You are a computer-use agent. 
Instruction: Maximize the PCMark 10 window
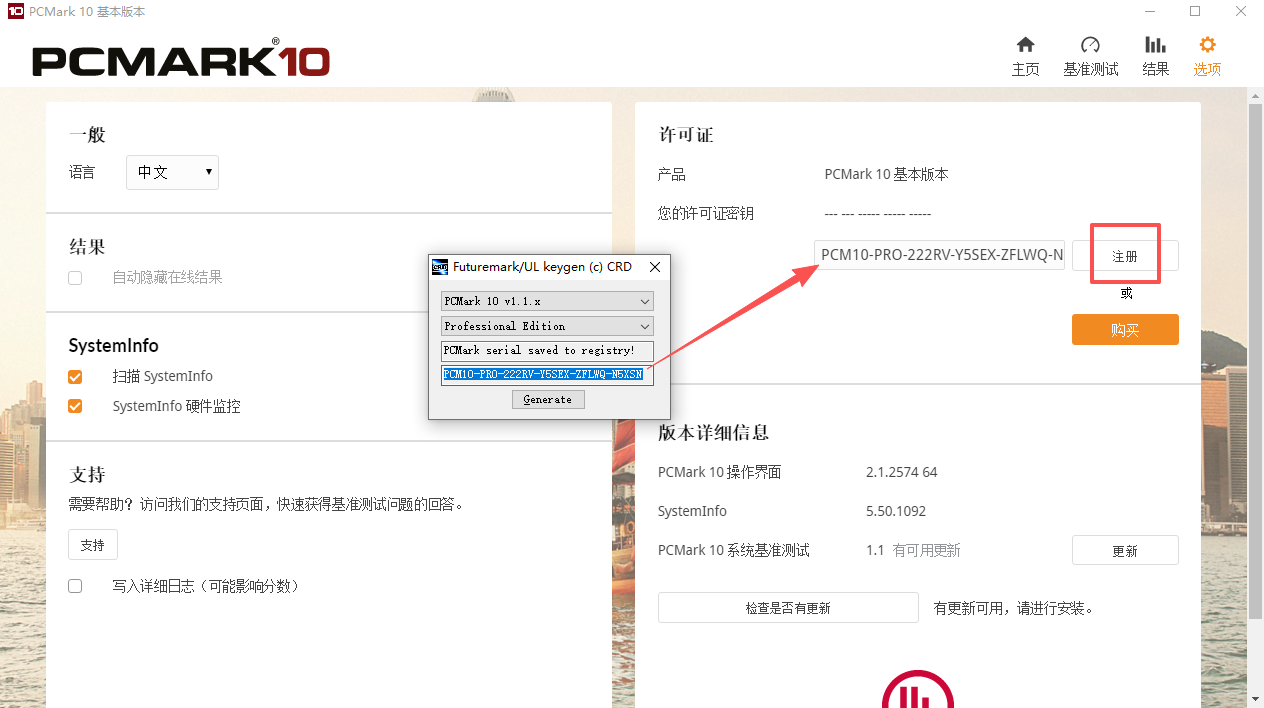tap(1195, 12)
